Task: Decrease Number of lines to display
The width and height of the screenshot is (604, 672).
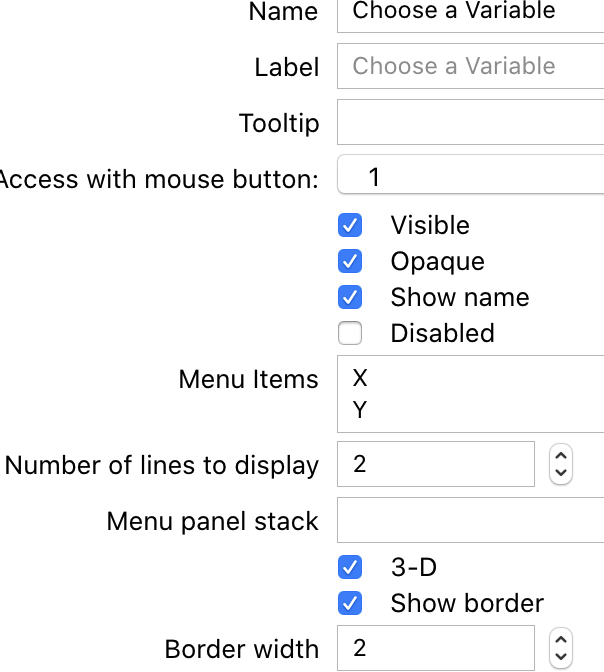Action: pyautogui.click(x=561, y=473)
